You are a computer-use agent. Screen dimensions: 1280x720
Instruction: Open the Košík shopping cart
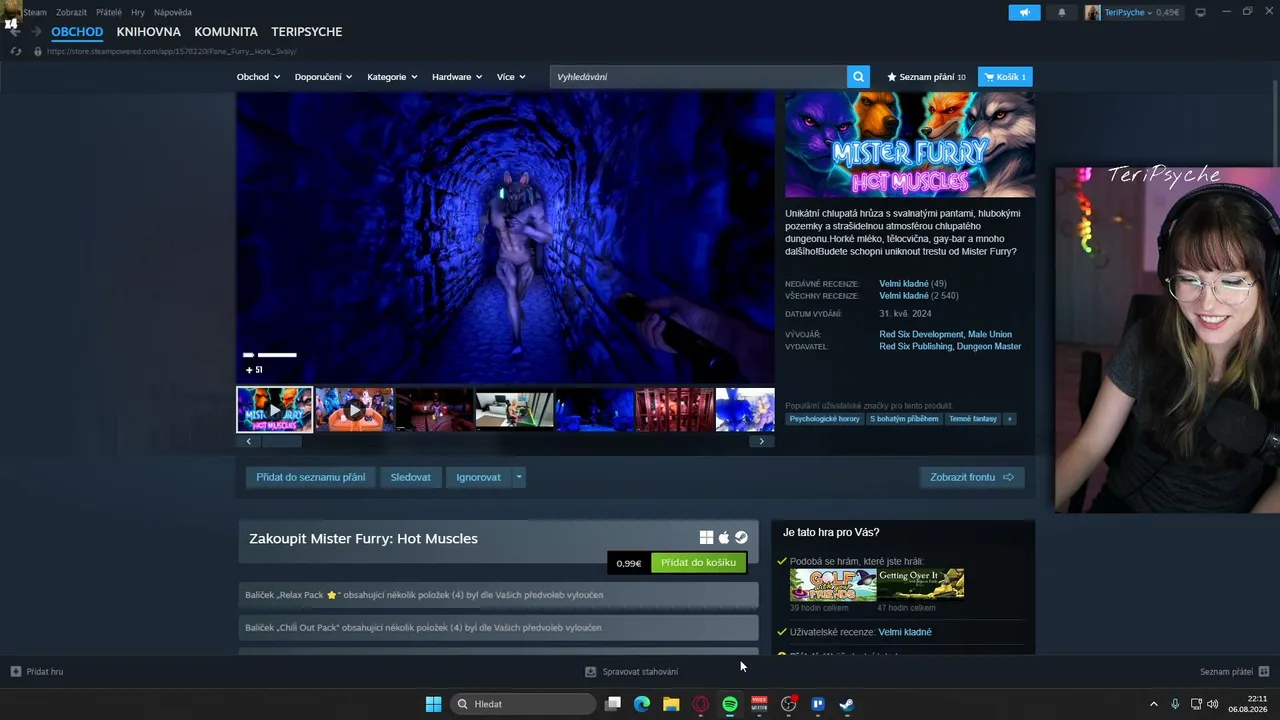tap(1005, 77)
